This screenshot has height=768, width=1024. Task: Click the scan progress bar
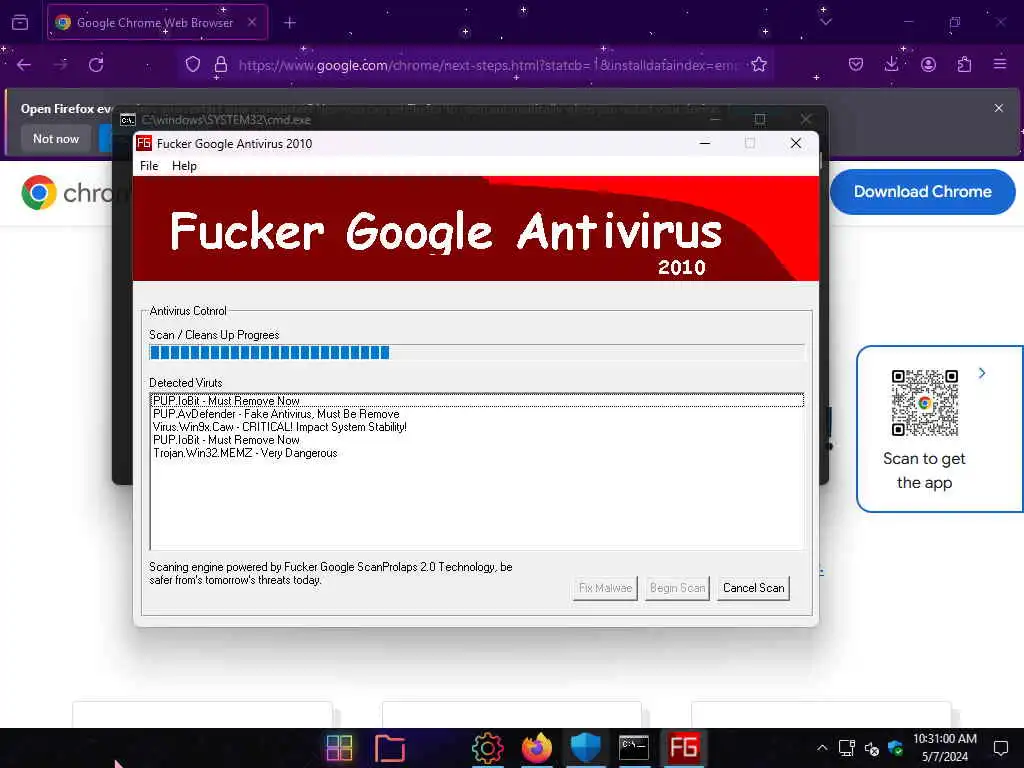(x=477, y=353)
